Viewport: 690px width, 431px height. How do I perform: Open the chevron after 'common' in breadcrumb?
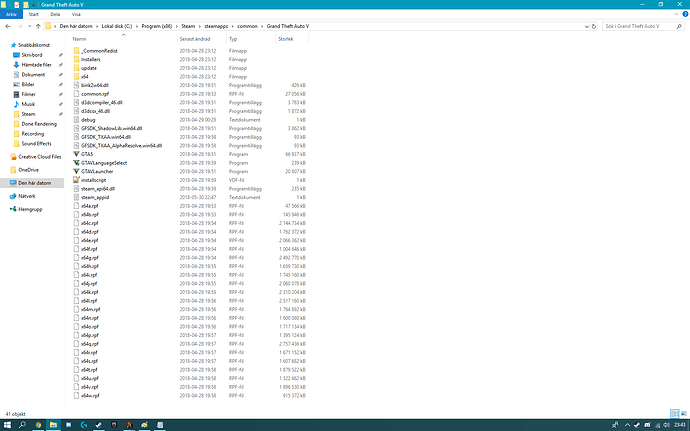pos(262,26)
